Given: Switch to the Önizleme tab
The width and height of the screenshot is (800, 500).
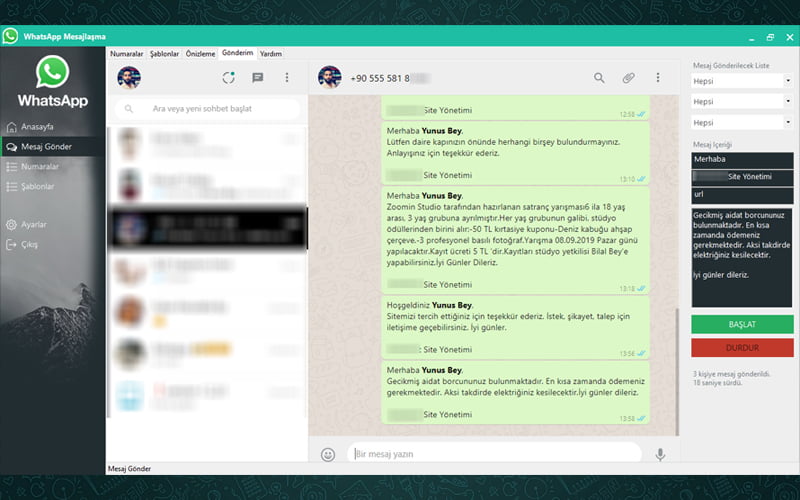Looking at the screenshot, I should pos(200,54).
